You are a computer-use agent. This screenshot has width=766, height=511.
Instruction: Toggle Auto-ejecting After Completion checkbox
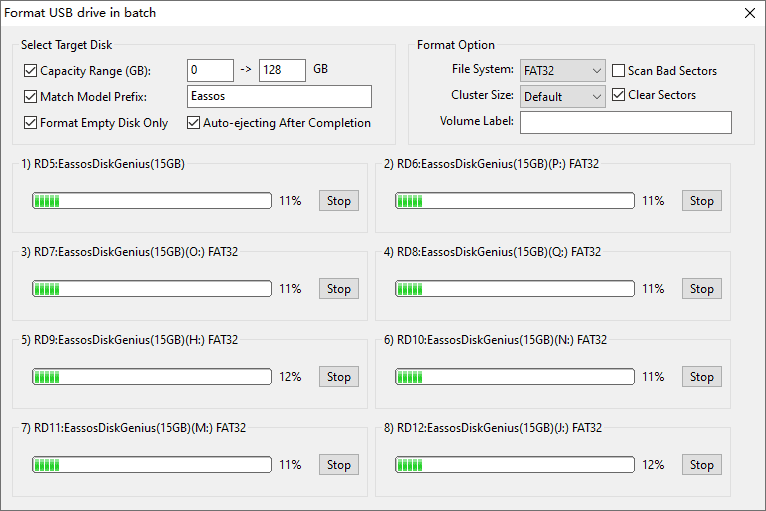tap(194, 123)
